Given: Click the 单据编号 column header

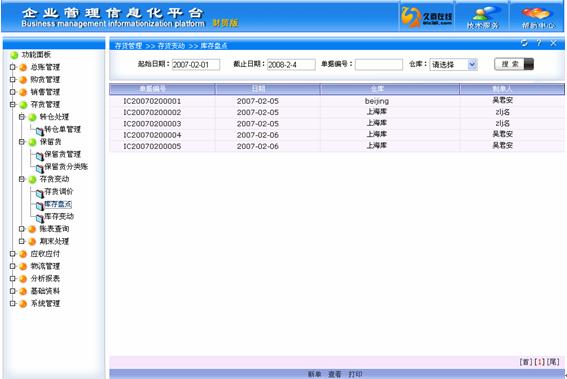Looking at the screenshot, I should [162, 89].
